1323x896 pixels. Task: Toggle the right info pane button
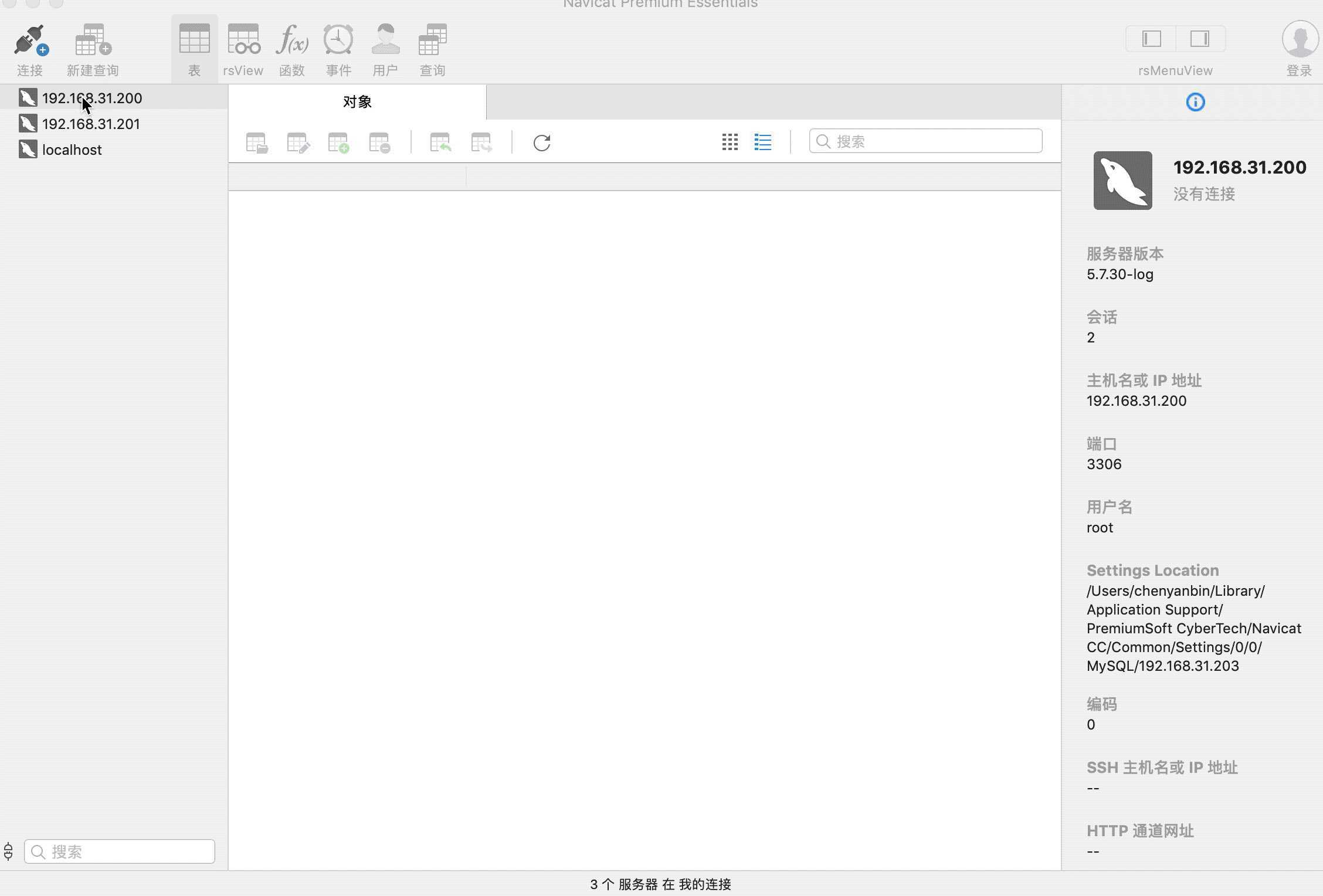click(1200, 39)
